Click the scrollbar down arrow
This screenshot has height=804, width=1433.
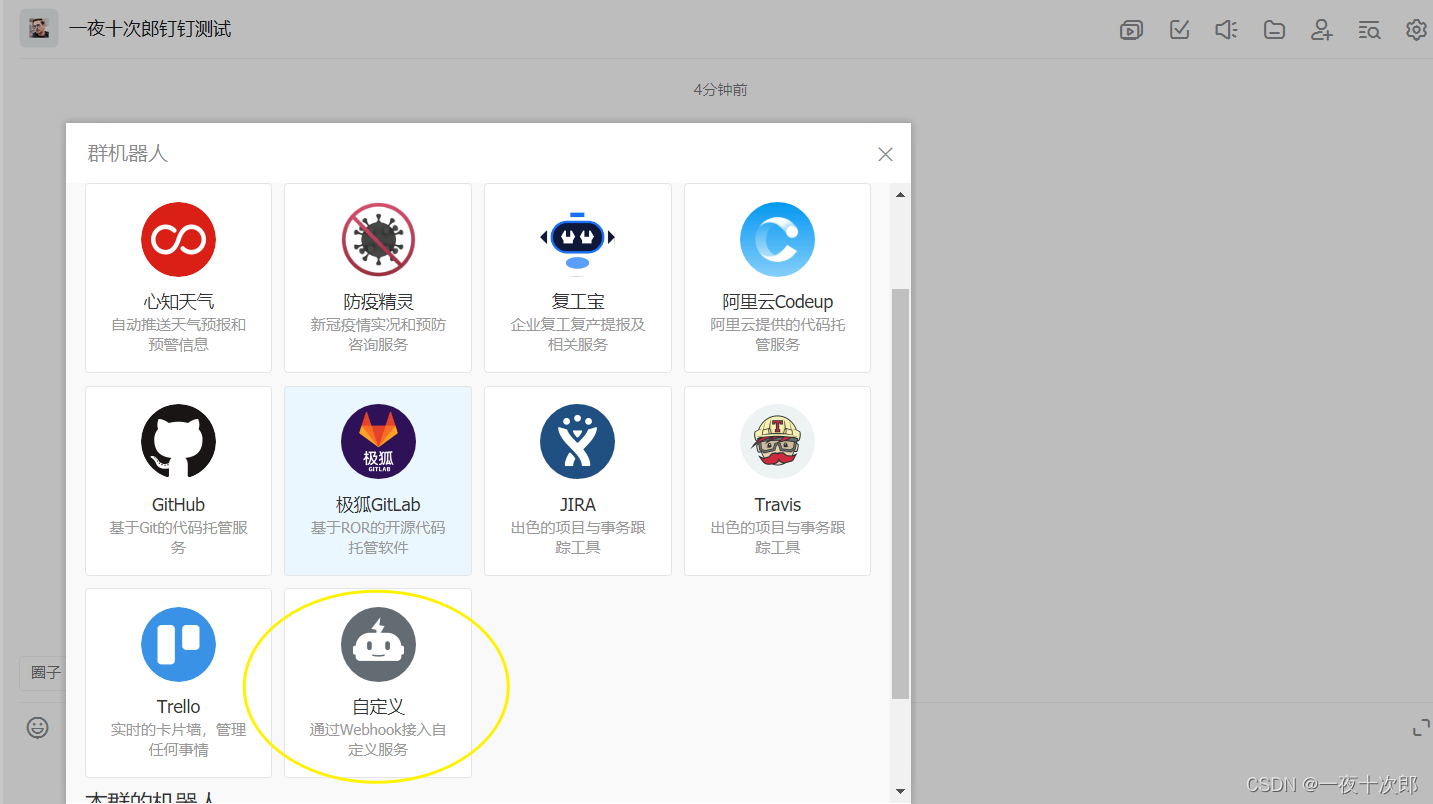tap(901, 791)
